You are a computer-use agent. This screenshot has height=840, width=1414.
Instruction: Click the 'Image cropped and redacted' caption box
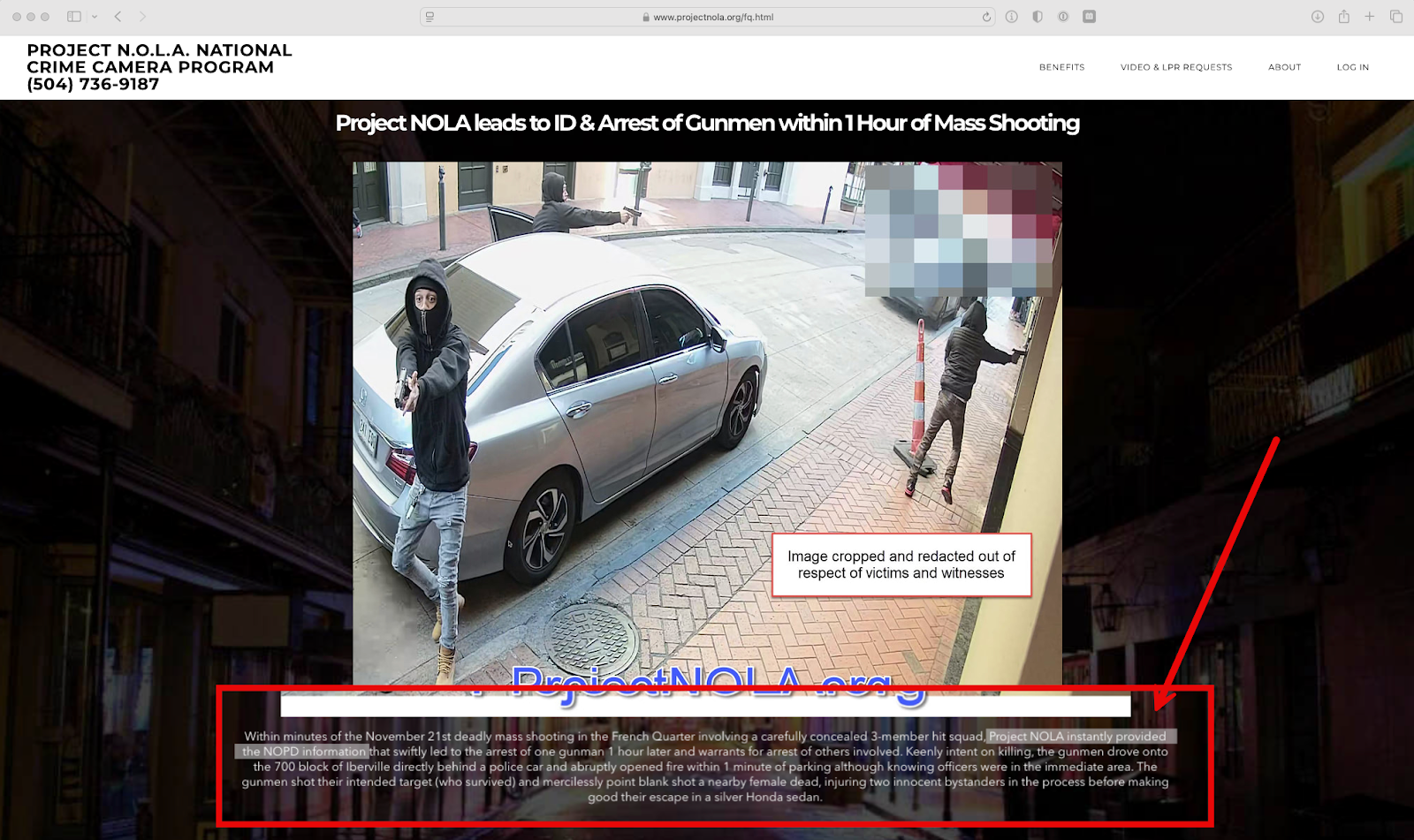pos(901,565)
